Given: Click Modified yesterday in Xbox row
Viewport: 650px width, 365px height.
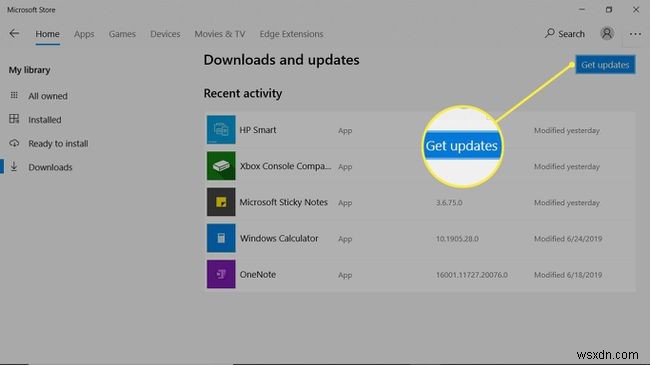Looking at the screenshot, I should pos(567,167).
